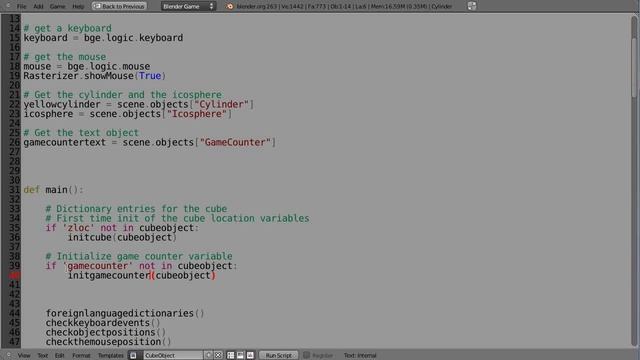This screenshot has height=360, width=640.
Task: Click the 'True' keyword on line 19
Action: tap(150, 76)
